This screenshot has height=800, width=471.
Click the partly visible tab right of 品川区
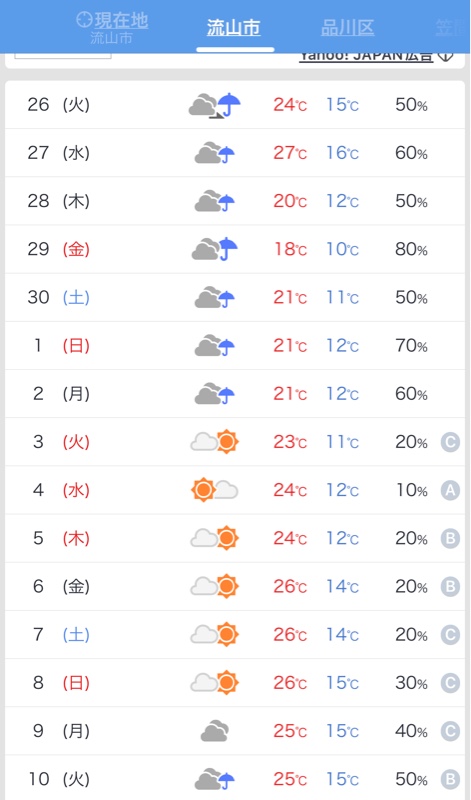[452, 28]
